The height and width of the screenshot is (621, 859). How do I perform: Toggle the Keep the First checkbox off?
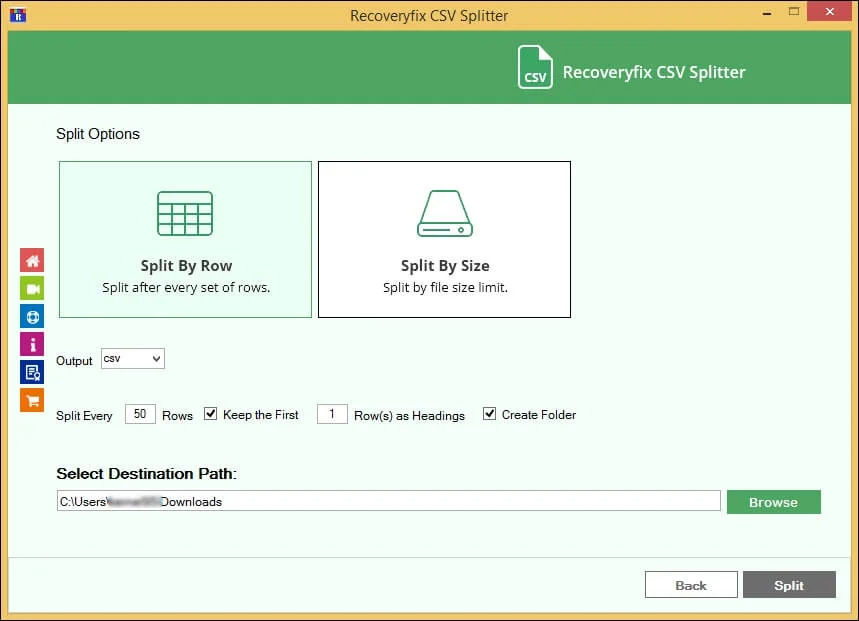[x=210, y=413]
